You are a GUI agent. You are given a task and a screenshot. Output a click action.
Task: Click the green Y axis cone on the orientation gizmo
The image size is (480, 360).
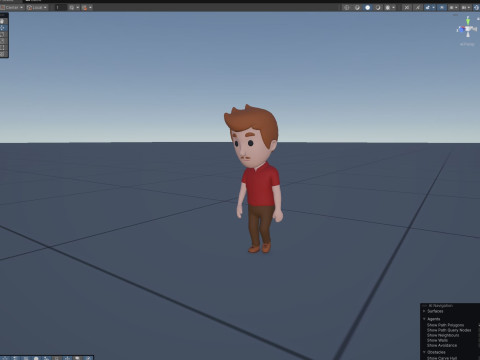[468, 22]
